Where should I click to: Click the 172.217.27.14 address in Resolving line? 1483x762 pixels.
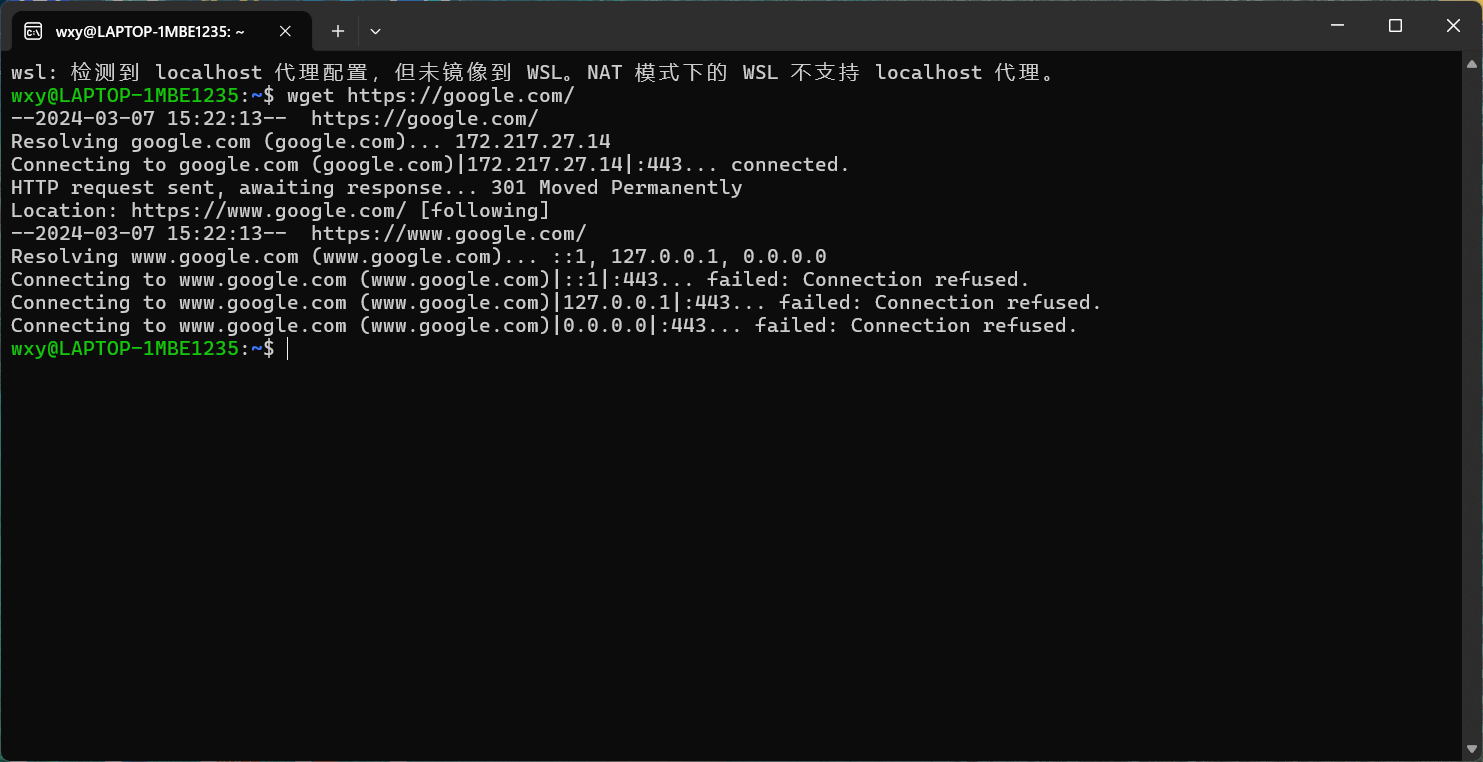click(x=533, y=142)
